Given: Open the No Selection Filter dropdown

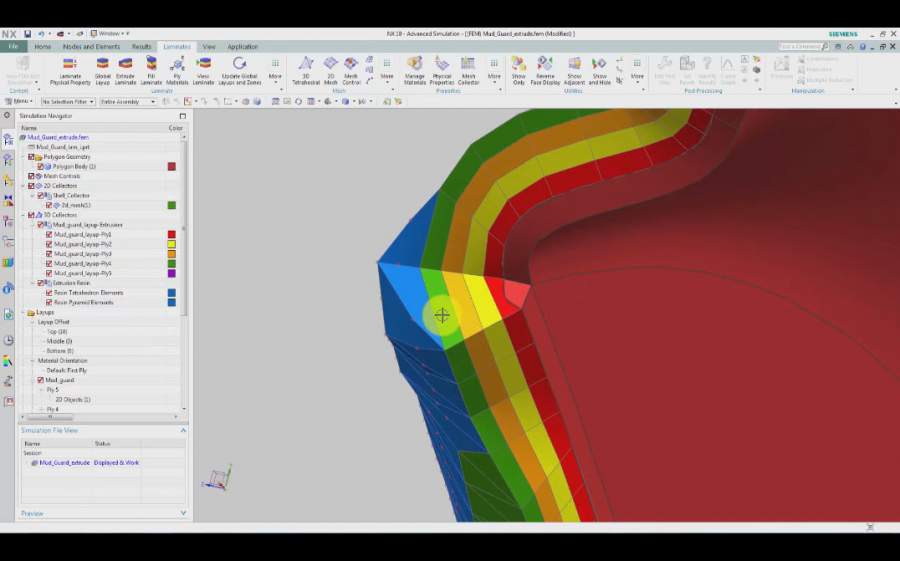Looking at the screenshot, I should click(x=68, y=101).
